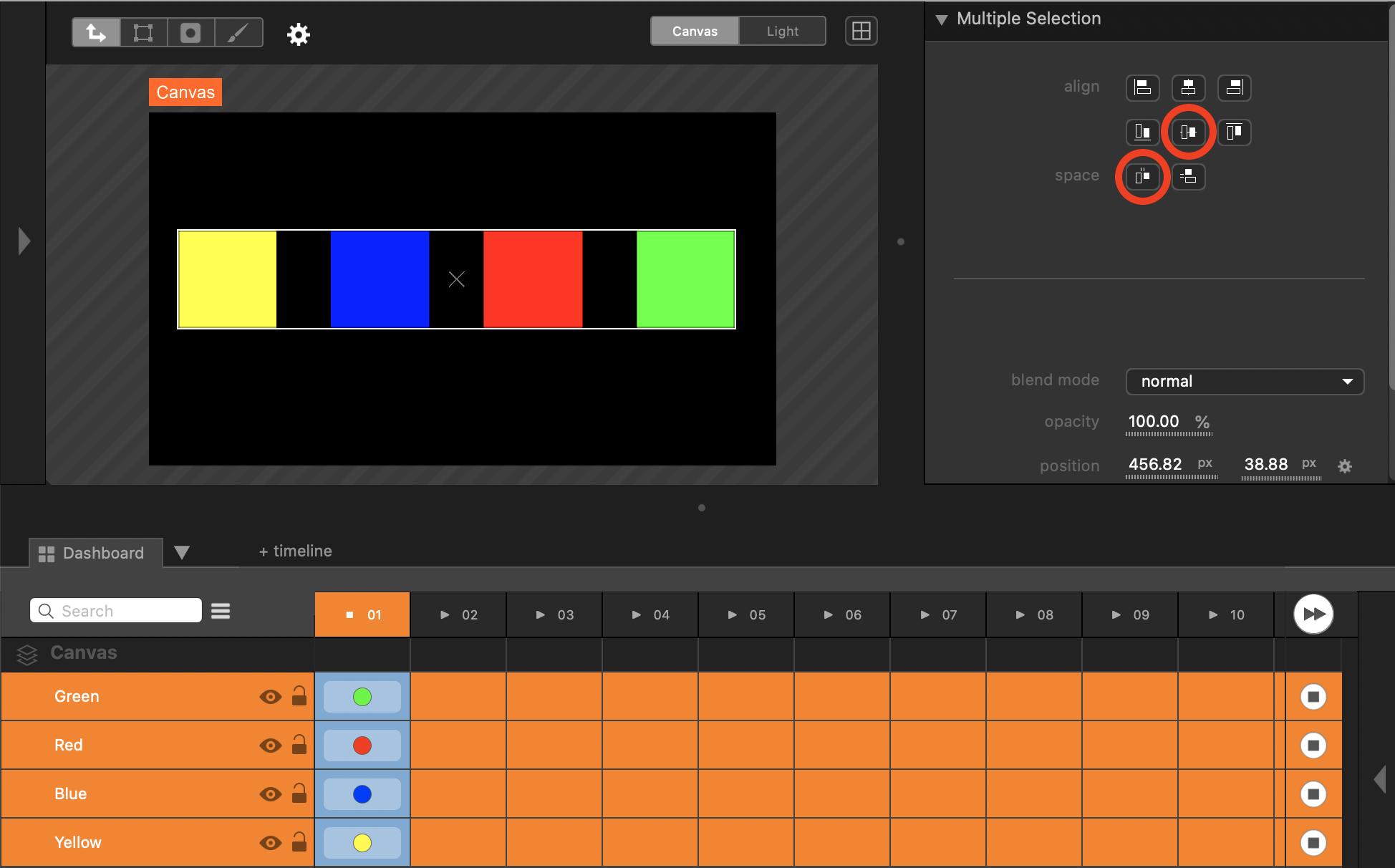
Task: Toggle the grid layout icon
Action: (x=861, y=32)
